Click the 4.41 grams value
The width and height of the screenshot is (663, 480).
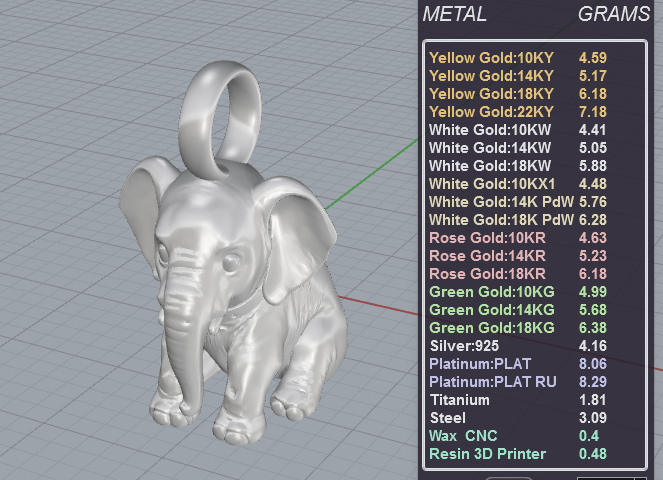(x=593, y=130)
